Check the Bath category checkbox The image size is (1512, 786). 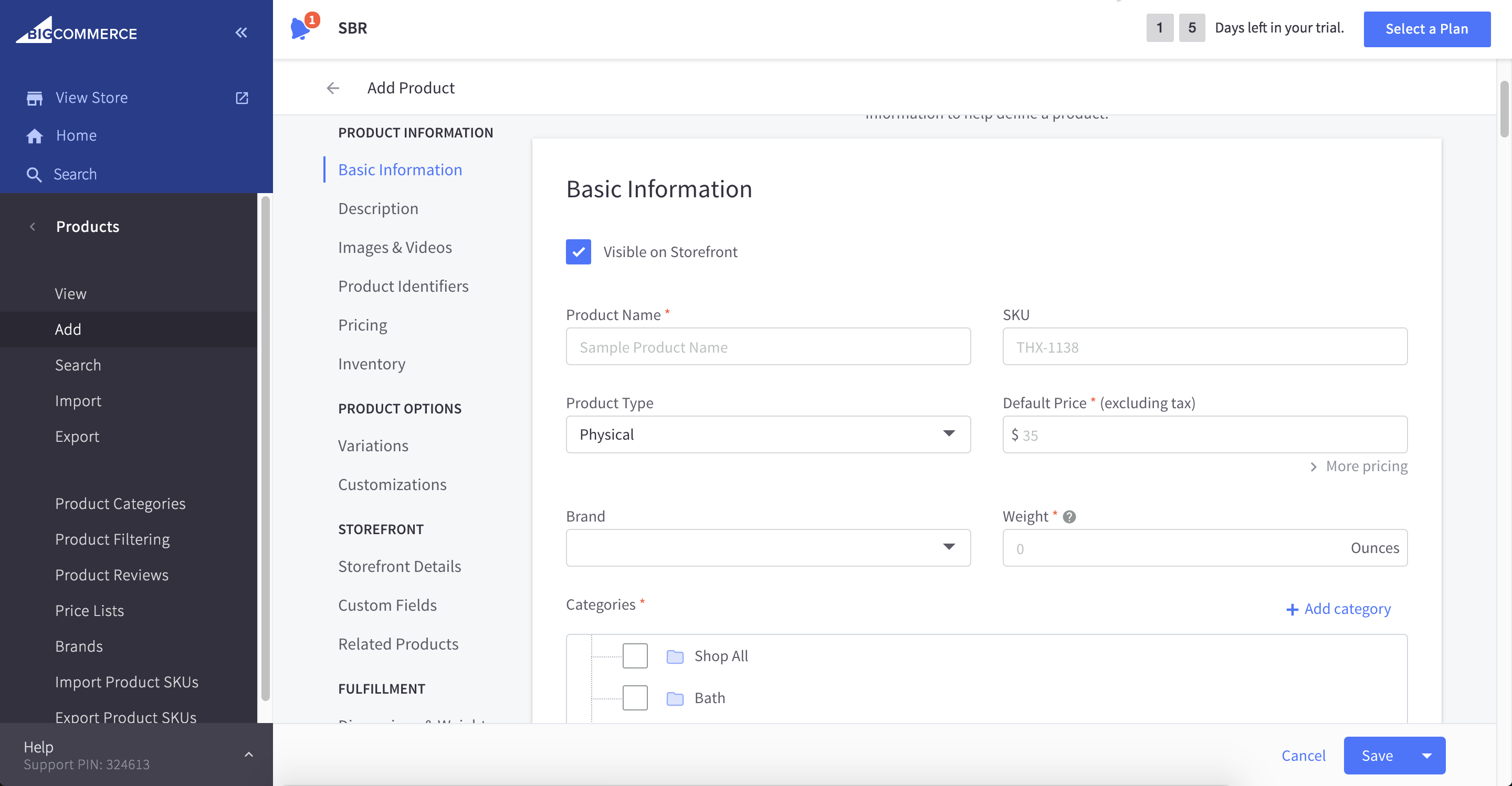pos(635,698)
